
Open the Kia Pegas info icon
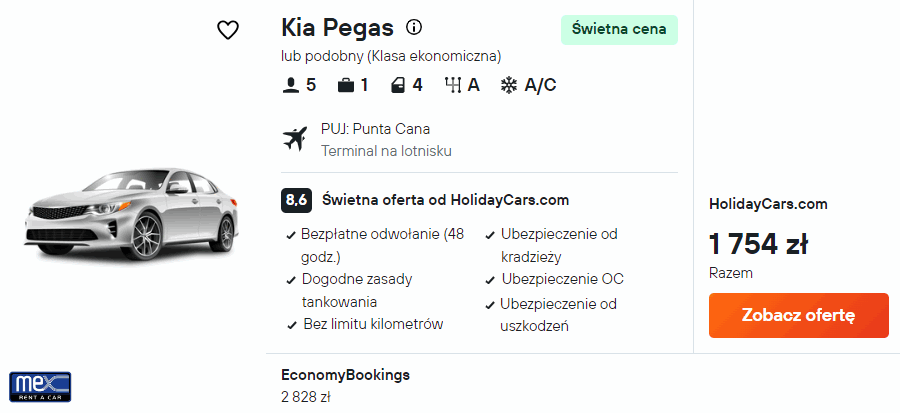click(413, 27)
